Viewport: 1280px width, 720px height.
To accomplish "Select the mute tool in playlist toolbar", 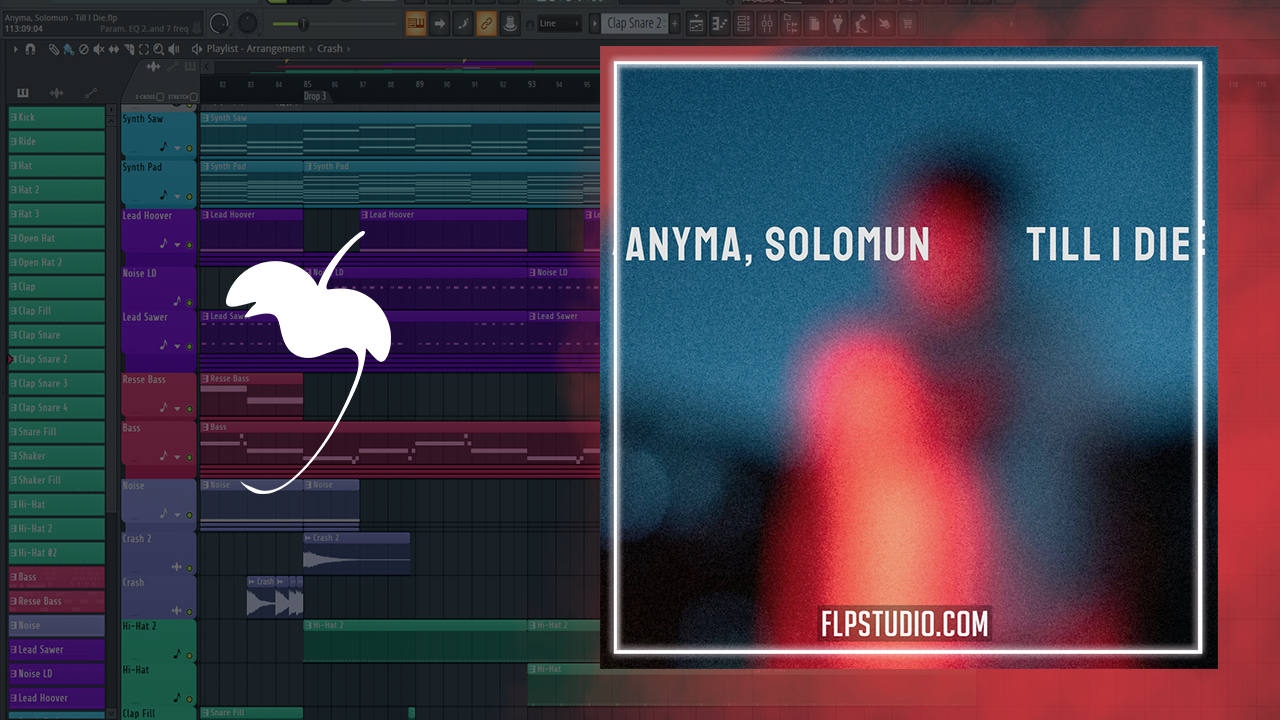I will [x=98, y=49].
